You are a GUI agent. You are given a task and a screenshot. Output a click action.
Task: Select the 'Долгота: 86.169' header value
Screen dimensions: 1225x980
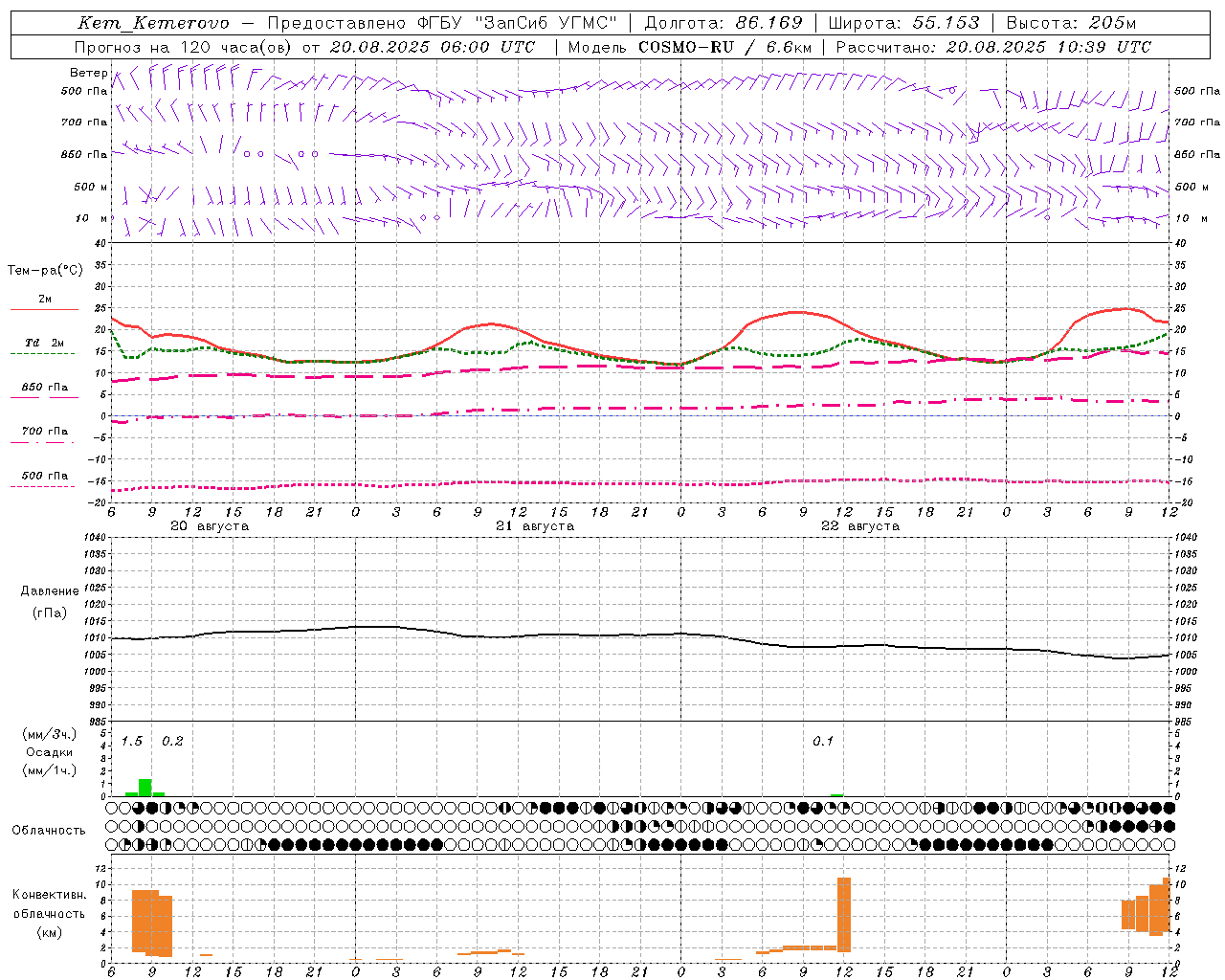pyautogui.click(x=724, y=23)
